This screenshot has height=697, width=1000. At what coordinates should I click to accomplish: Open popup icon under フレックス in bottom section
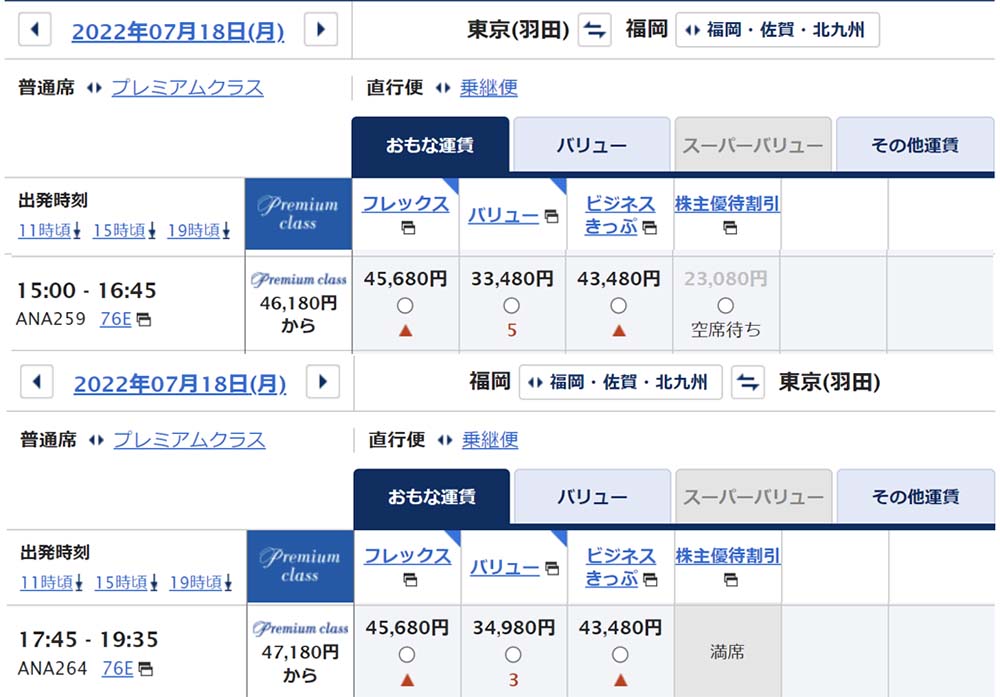410,580
